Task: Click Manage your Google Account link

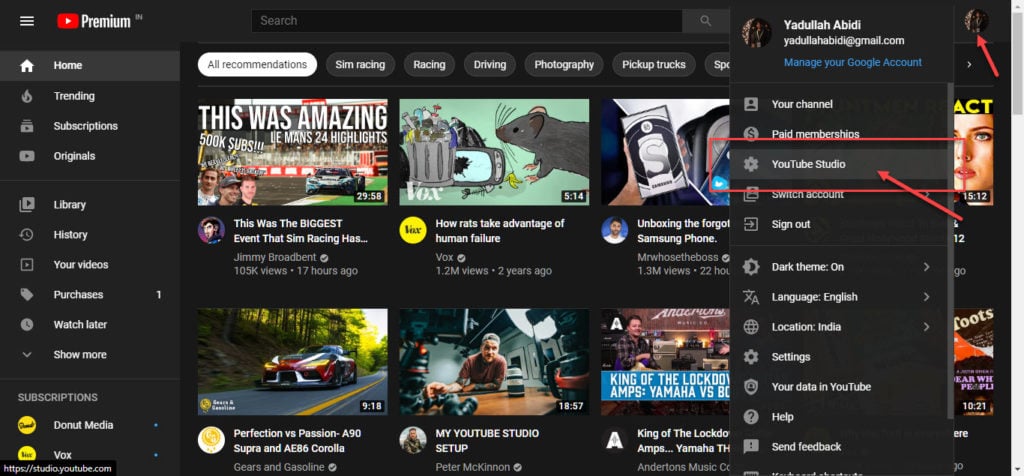Action: (x=853, y=63)
